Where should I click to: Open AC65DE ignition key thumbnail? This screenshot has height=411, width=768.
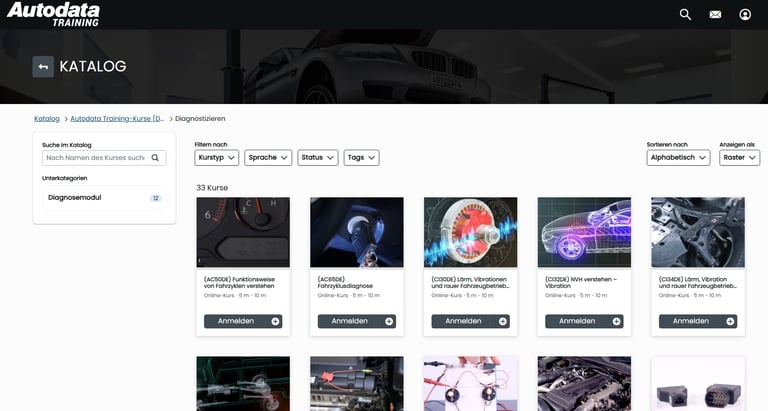click(x=357, y=232)
